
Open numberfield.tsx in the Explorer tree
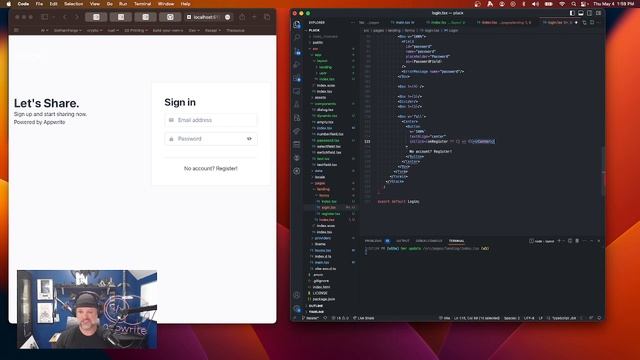click(330, 134)
